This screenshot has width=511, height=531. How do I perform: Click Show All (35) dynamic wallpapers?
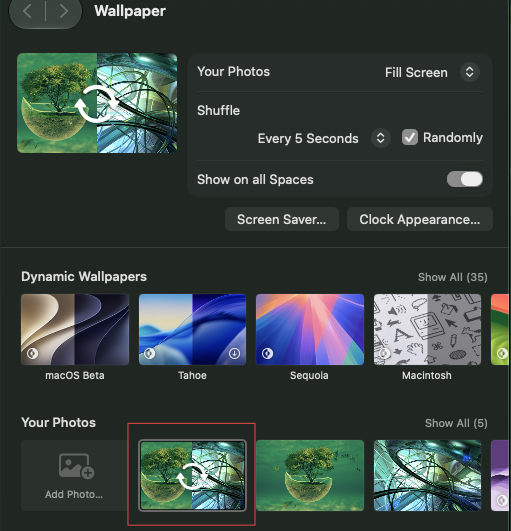[x=453, y=277]
